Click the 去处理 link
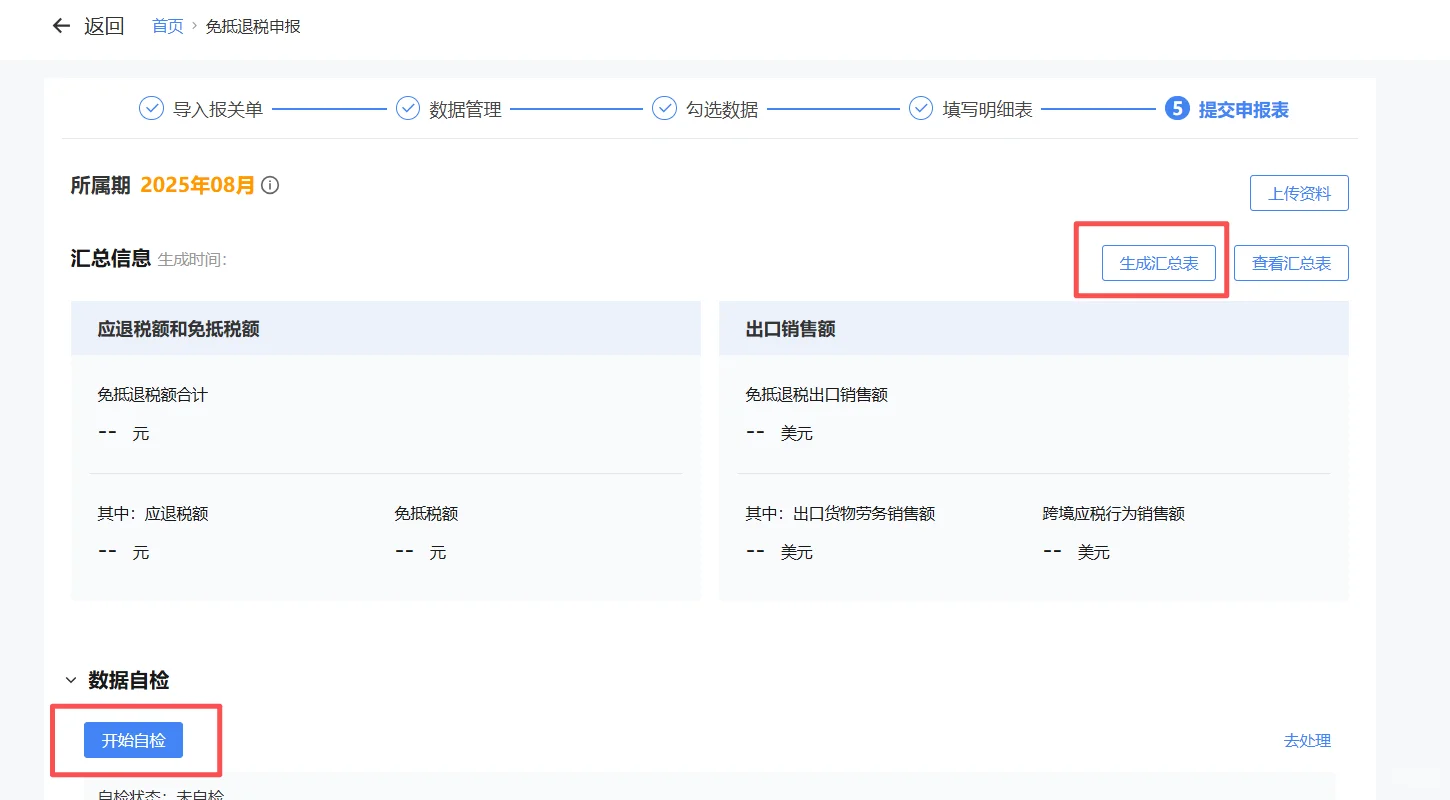This screenshot has width=1450, height=800. click(x=1308, y=740)
